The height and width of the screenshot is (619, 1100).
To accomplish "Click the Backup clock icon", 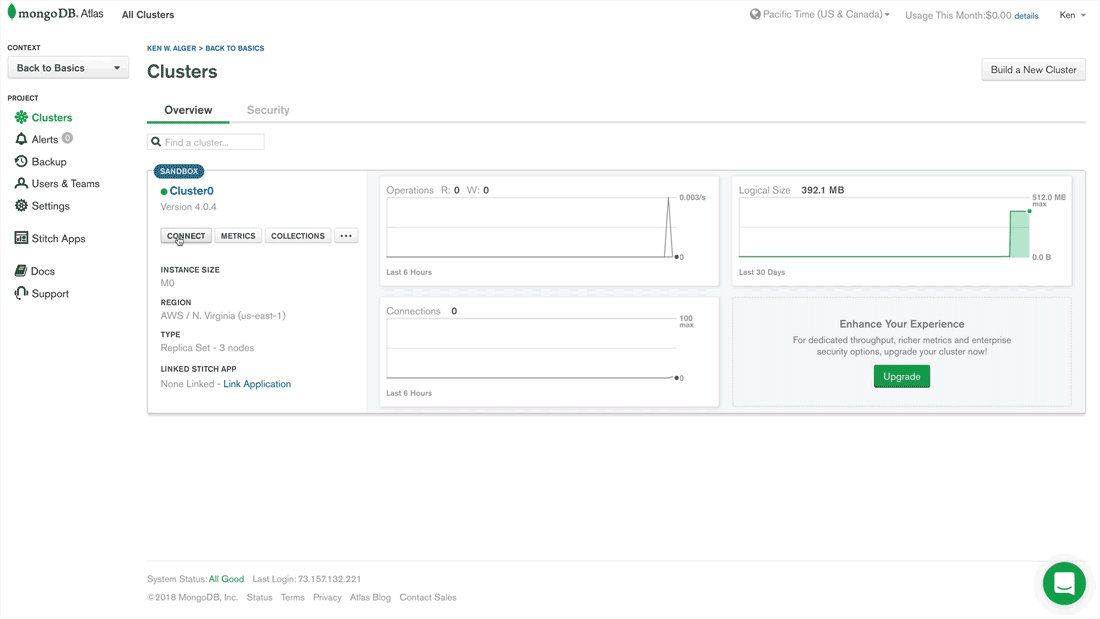I will tap(21, 161).
